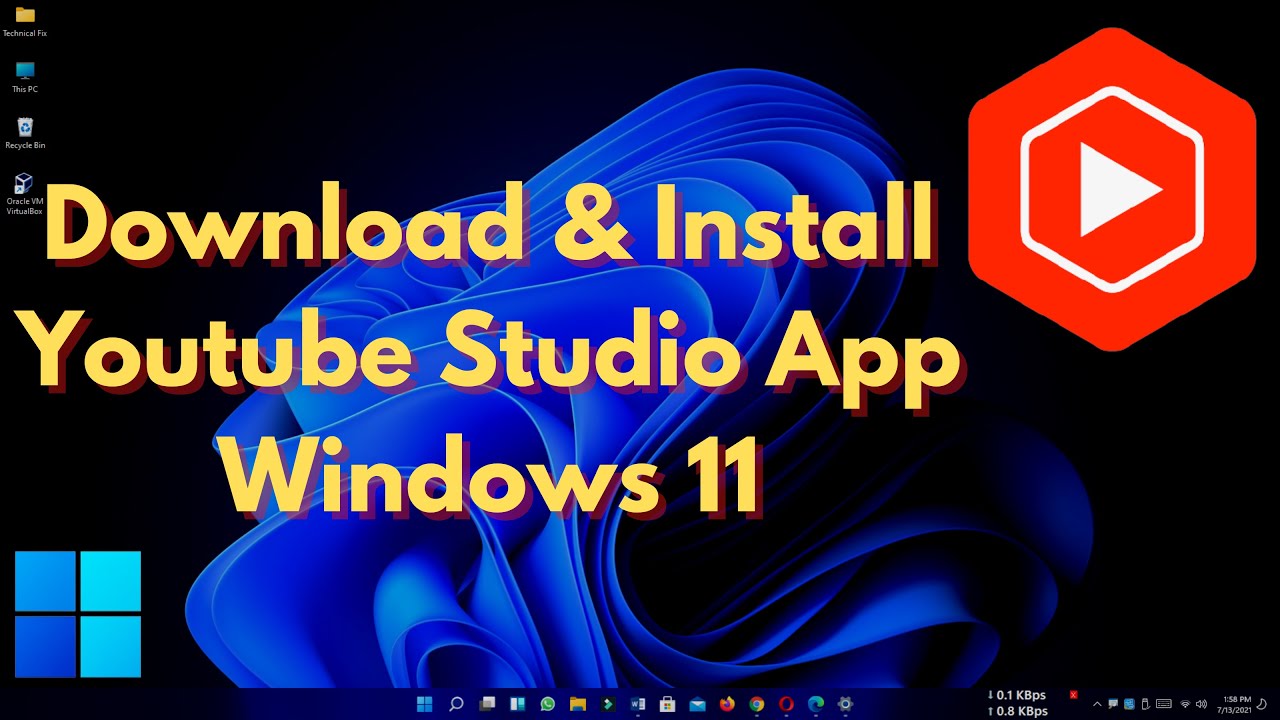The image size is (1280, 720).
Task: Open Task View from the taskbar
Action: [487, 704]
